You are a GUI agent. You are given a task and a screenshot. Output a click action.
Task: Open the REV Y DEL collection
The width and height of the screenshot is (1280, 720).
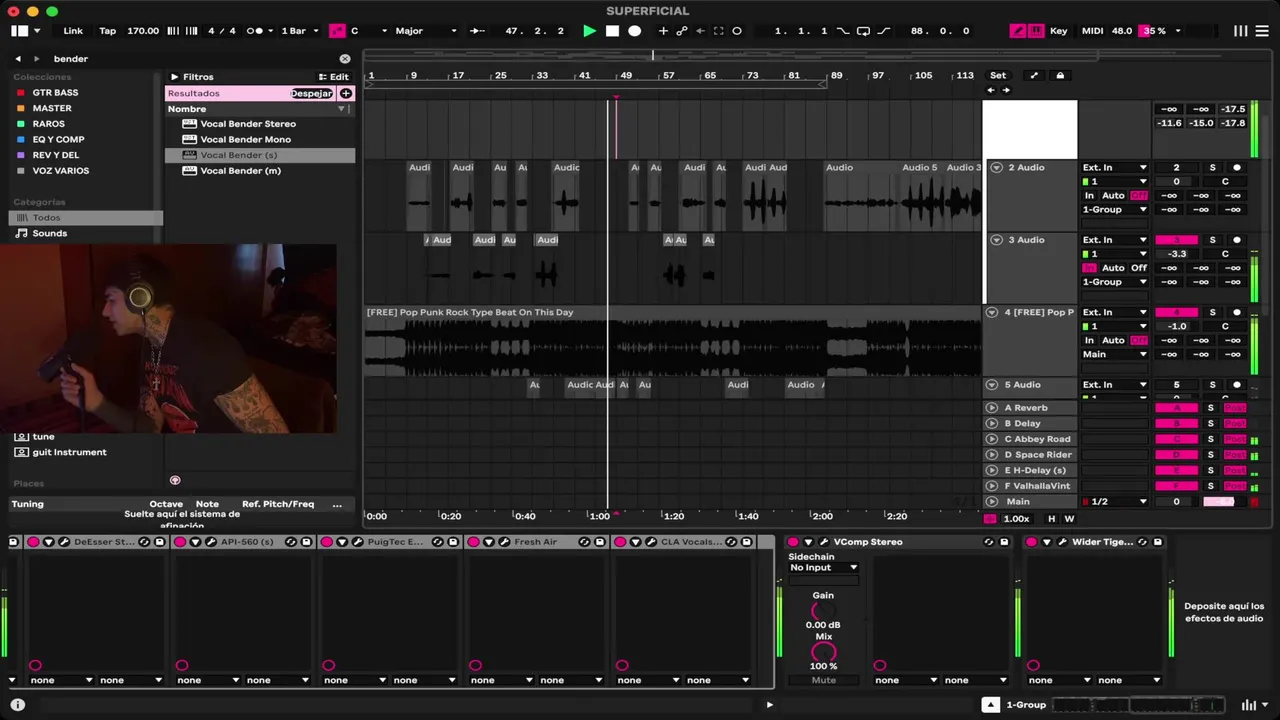click(x=55, y=155)
